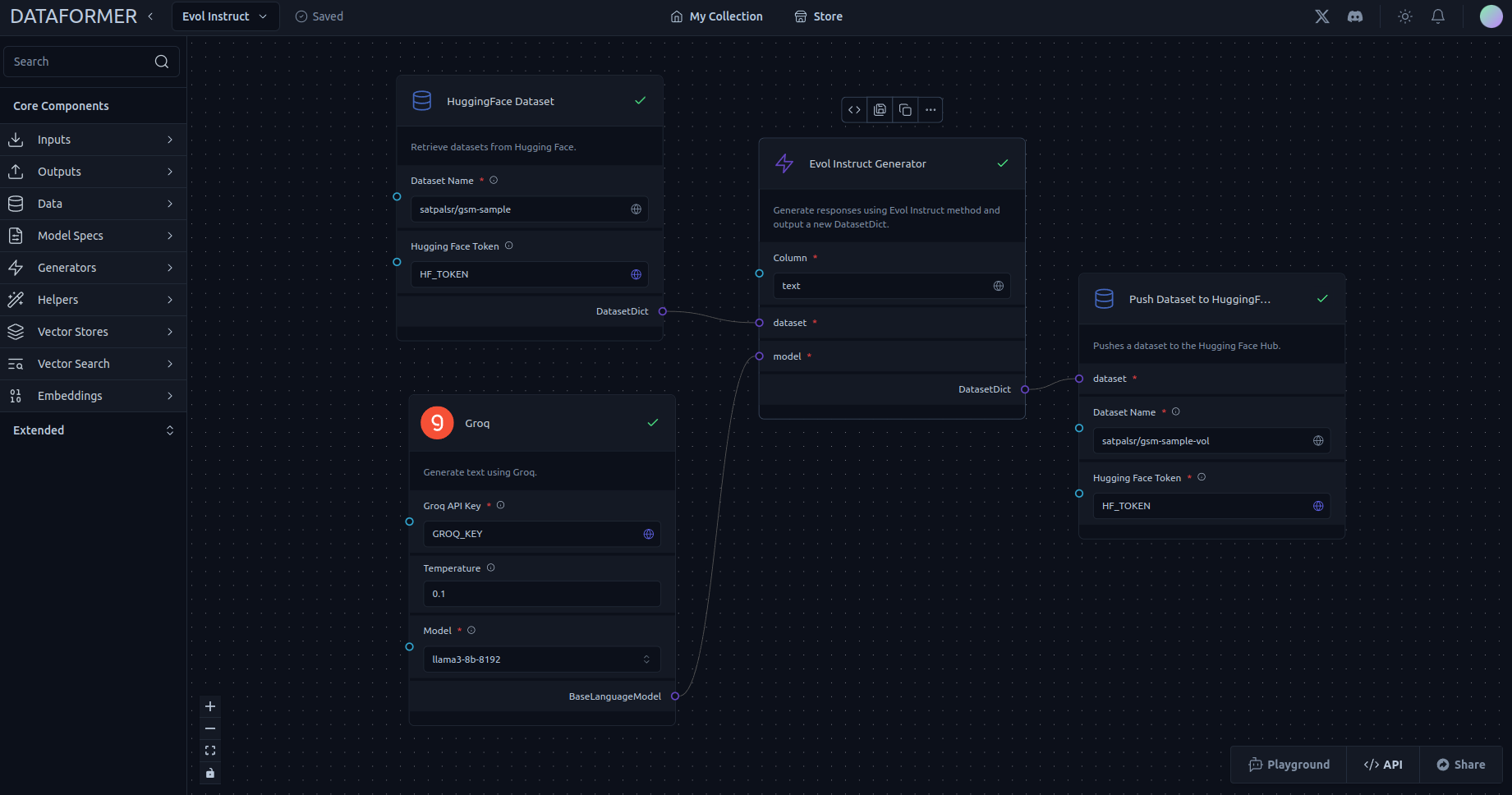Zoom in with the plus canvas control
This screenshot has height=795, width=1512.
[210, 706]
